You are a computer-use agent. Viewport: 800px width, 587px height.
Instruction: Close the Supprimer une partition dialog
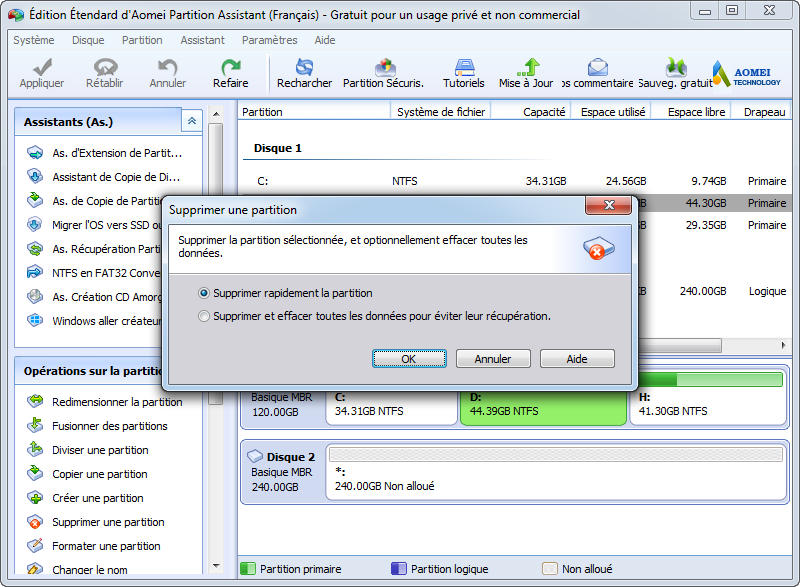coord(609,205)
